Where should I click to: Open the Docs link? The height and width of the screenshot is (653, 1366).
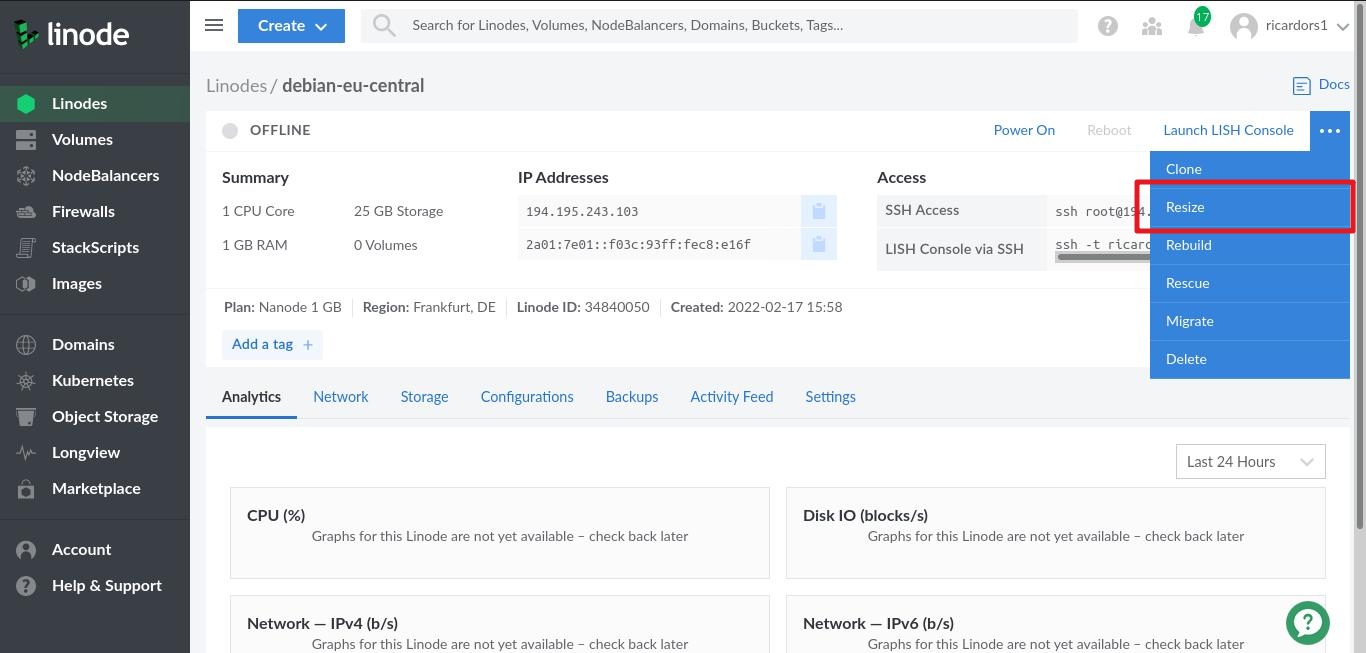[x=1321, y=85]
